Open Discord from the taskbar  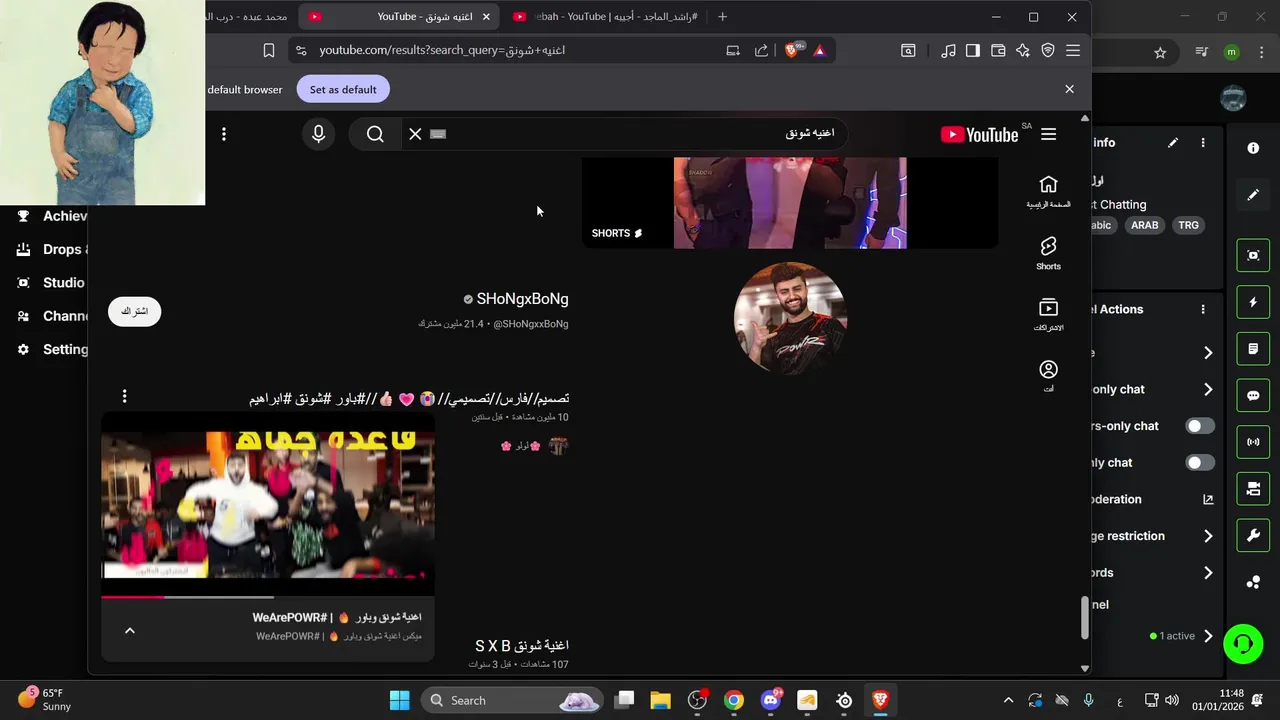click(x=770, y=700)
